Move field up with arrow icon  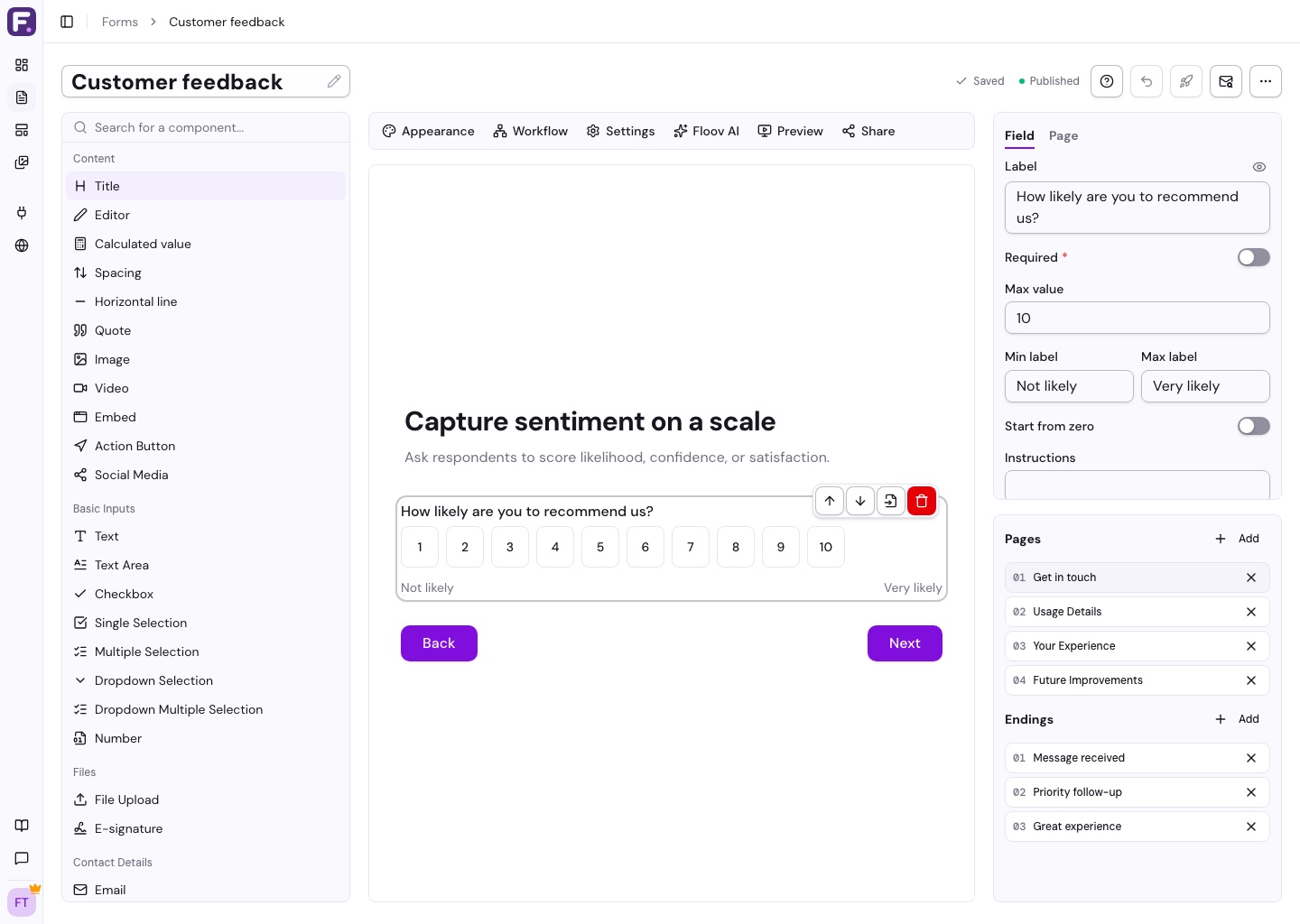coord(829,501)
